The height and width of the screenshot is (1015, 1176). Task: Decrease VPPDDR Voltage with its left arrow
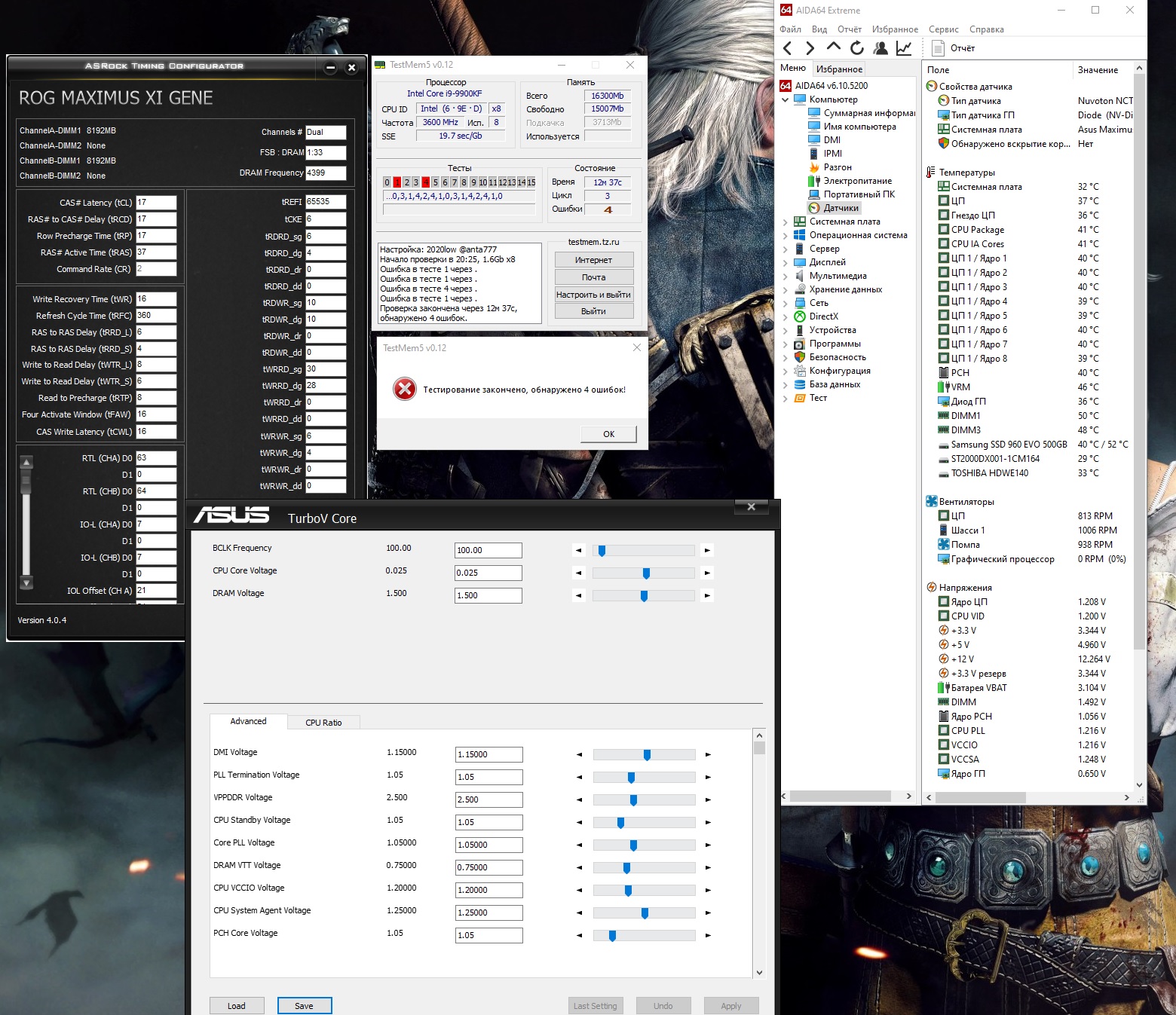pyautogui.click(x=579, y=800)
